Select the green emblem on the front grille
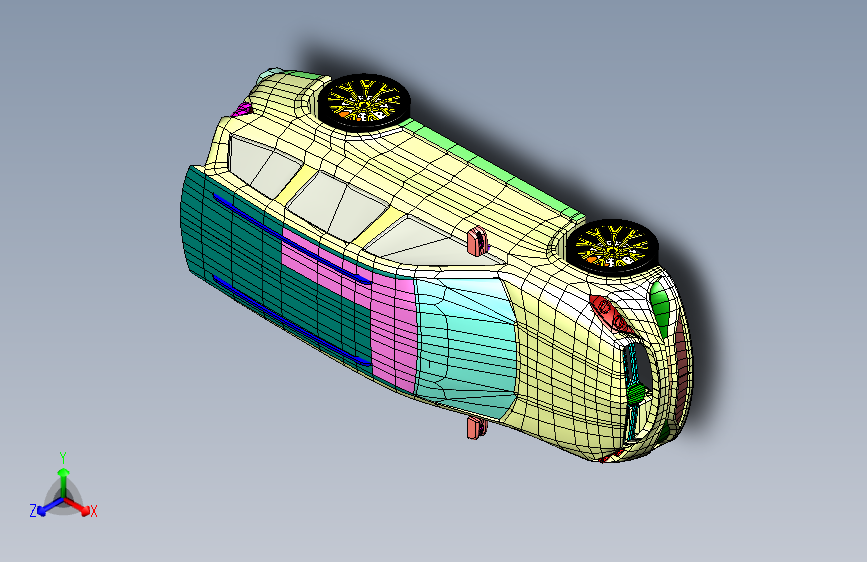Viewport: 867px width, 562px height. pos(637,393)
